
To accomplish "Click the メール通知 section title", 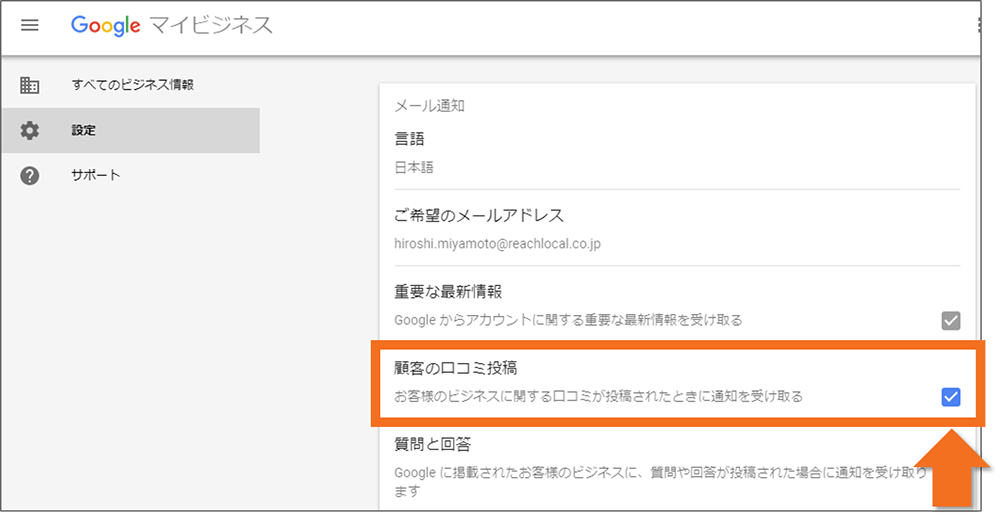I will 429,106.
